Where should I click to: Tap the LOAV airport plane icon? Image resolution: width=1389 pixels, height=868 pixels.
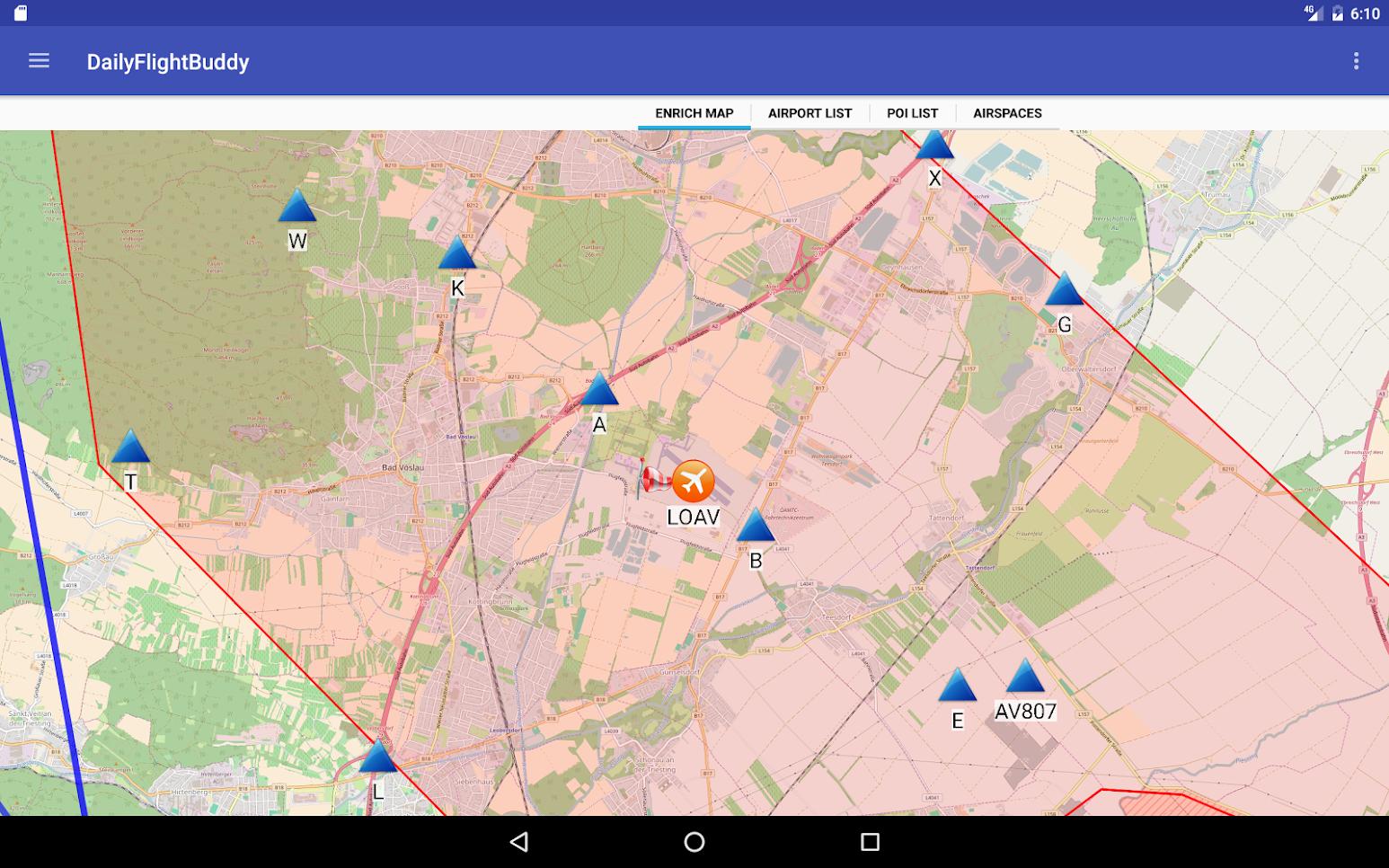tap(693, 482)
